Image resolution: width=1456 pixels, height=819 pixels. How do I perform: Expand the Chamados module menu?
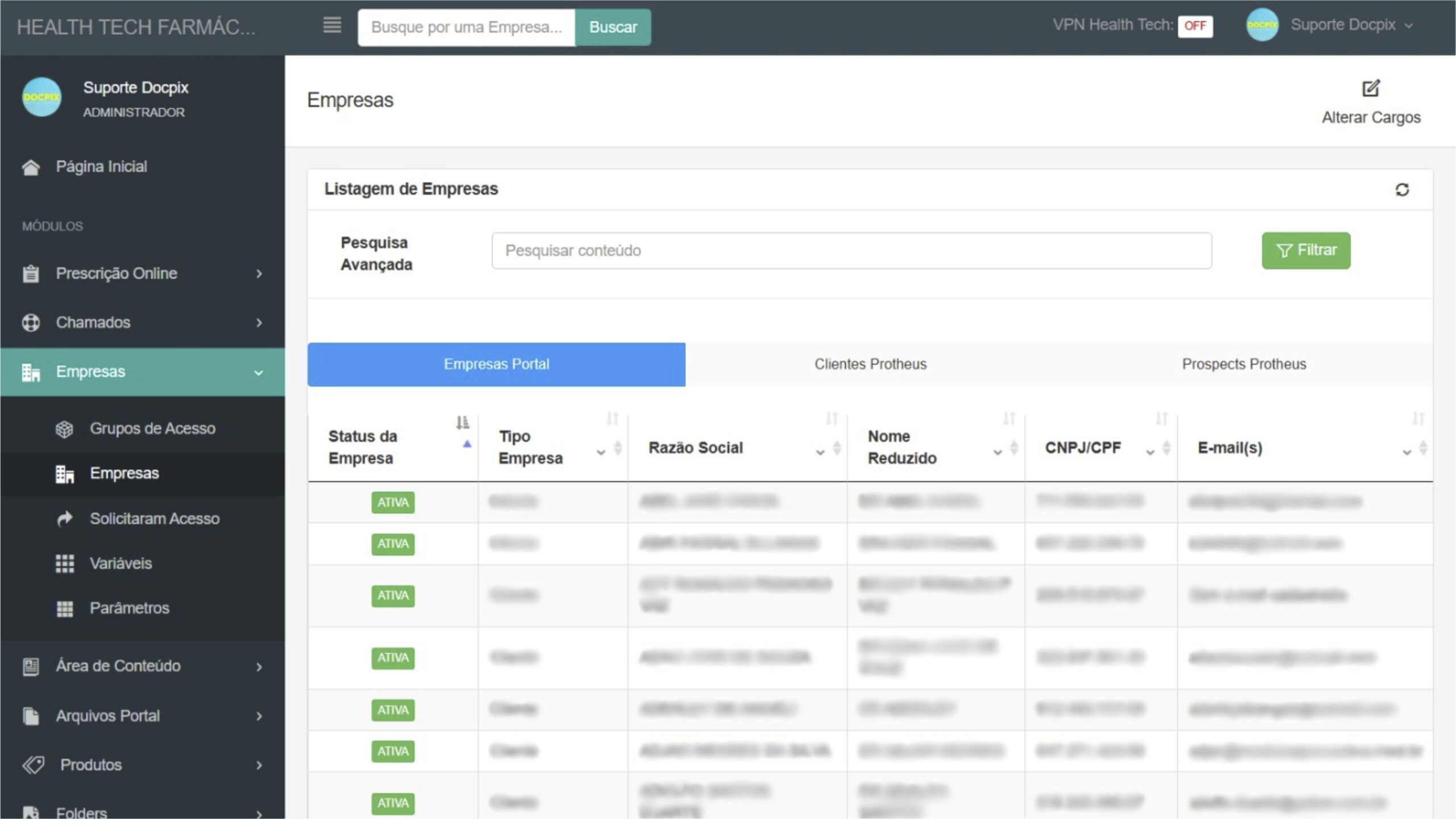259,322
